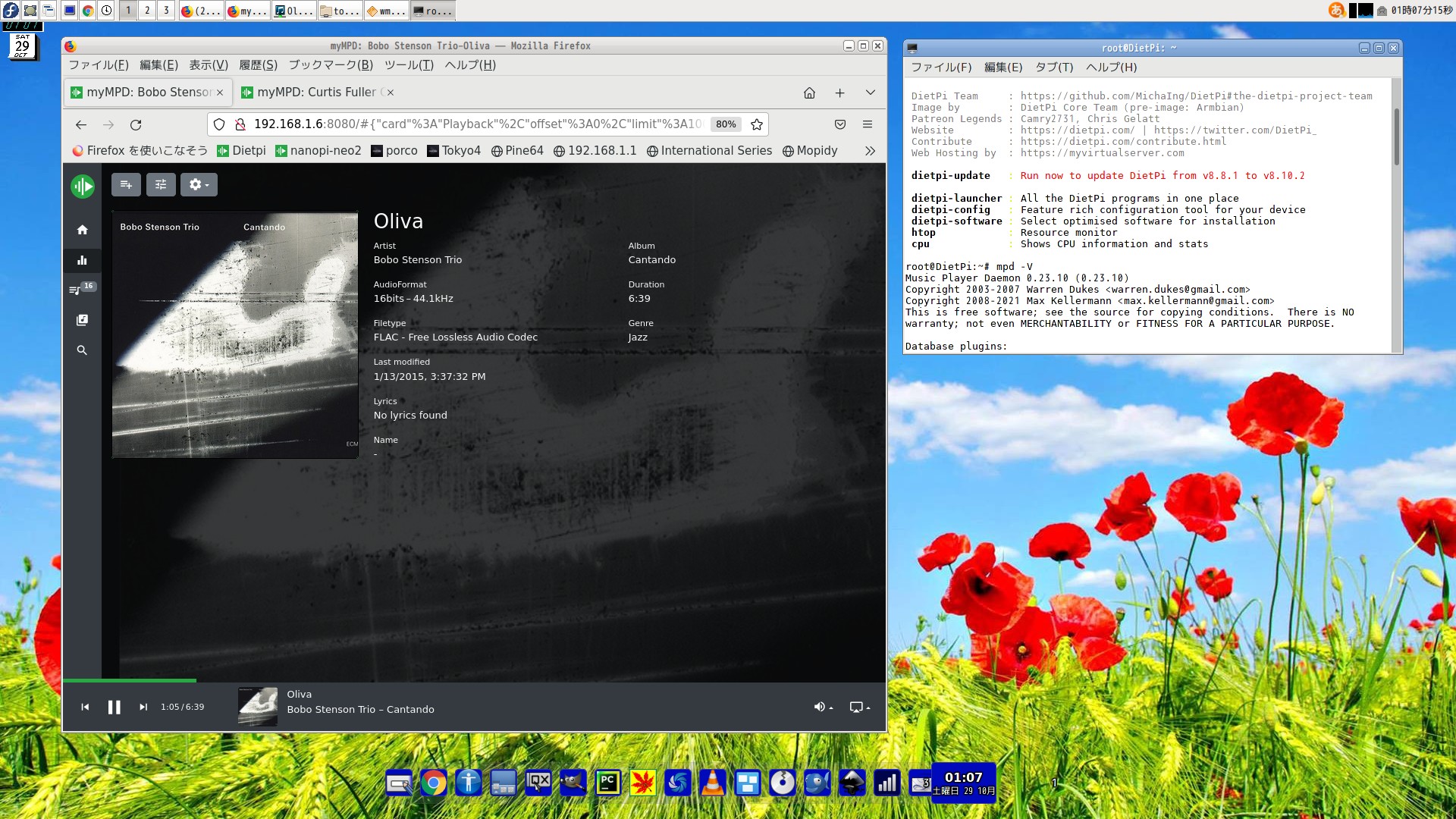Expand the settings gear dropdown
Viewport: 1456px width, 819px height.
point(199,184)
